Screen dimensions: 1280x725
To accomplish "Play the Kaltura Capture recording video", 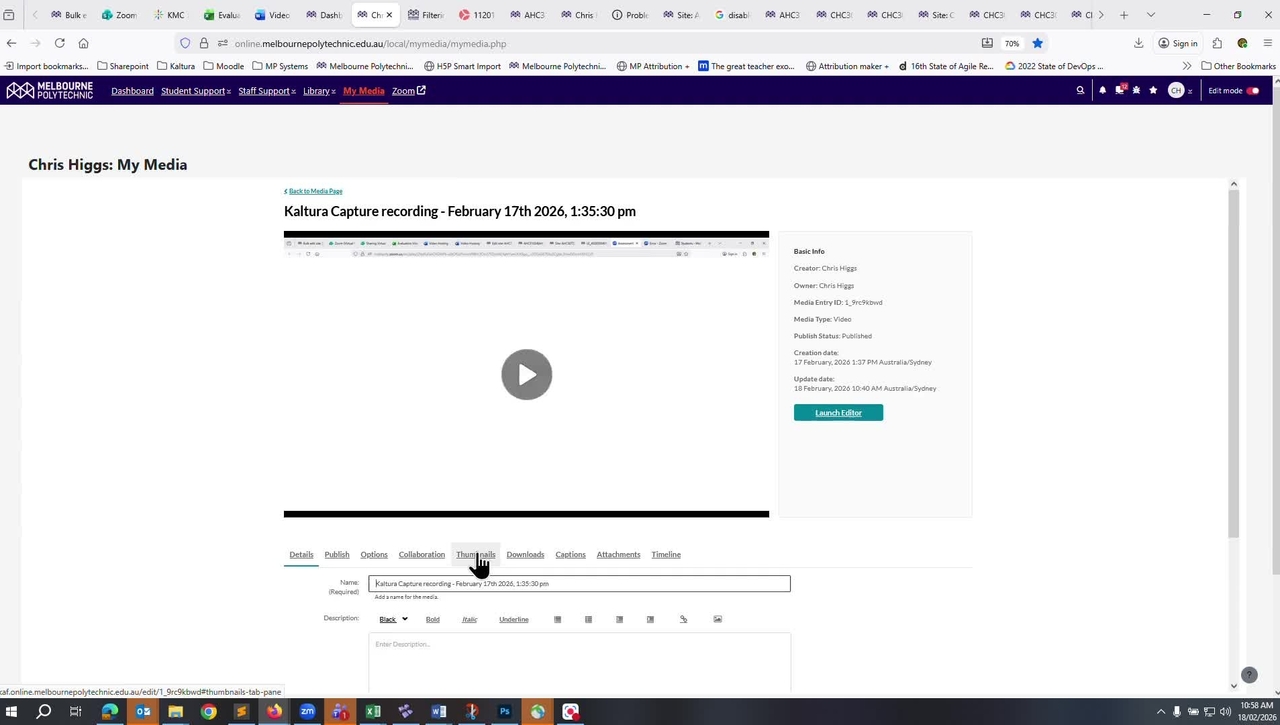I will [526, 374].
